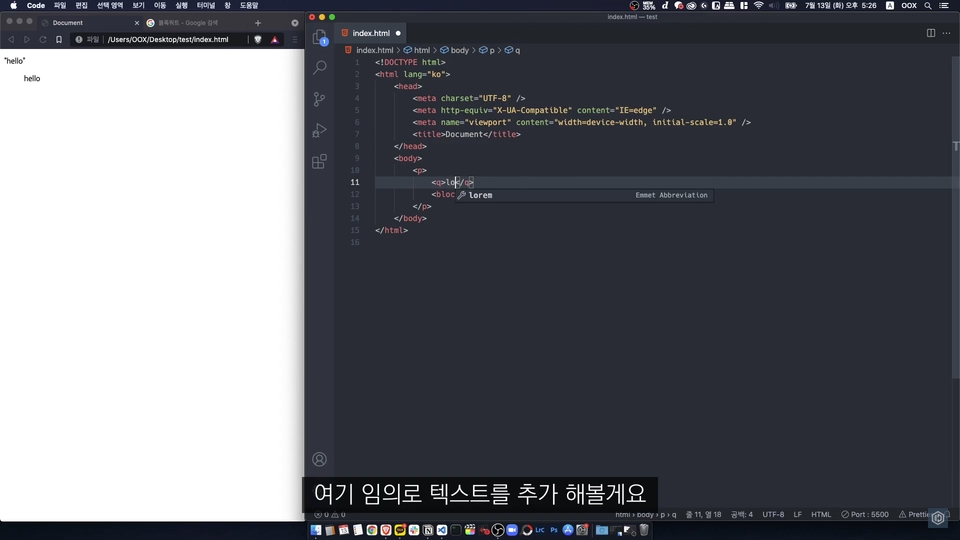Screen dimensions: 960x540
Task: Bookmark the current browser page
Action: point(59,39)
